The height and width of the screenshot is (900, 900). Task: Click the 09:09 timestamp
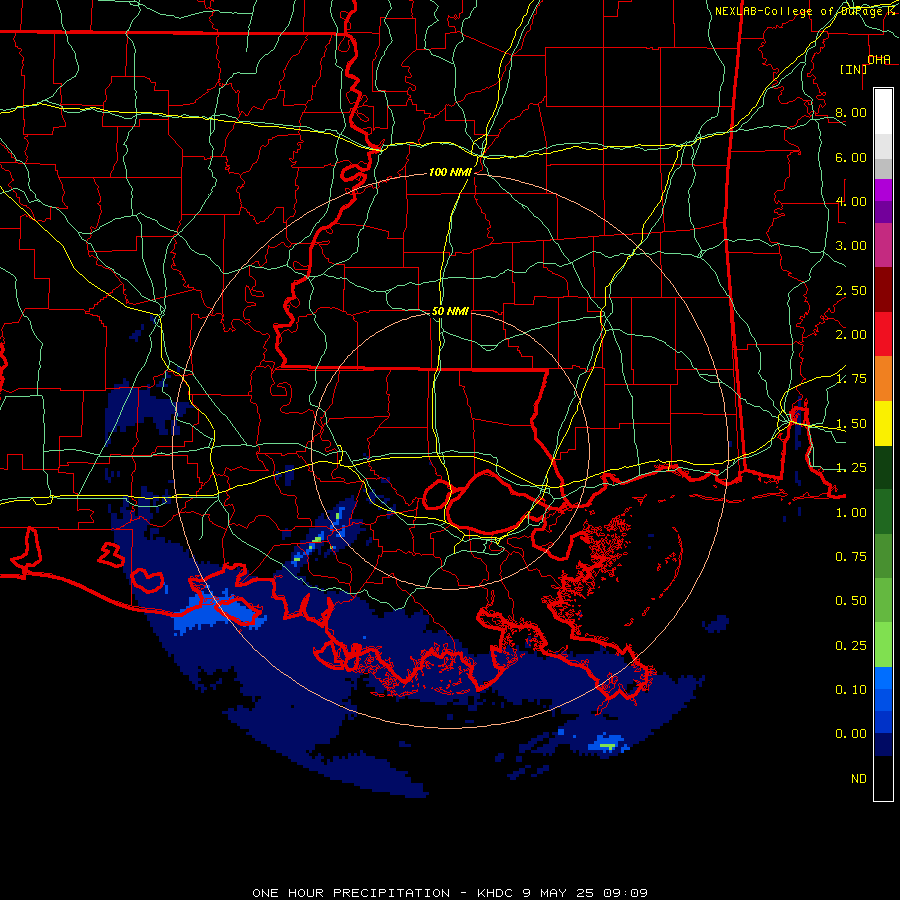(x=626, y=893)
